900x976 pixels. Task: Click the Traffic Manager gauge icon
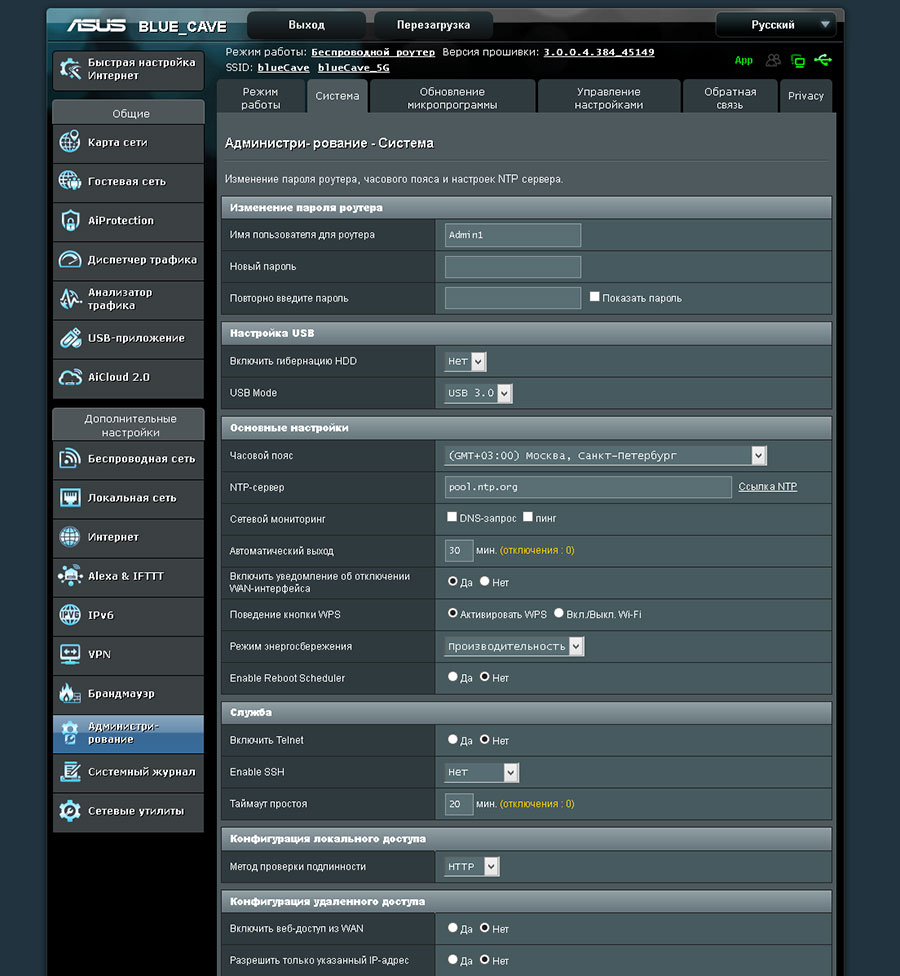coord(70,260)
